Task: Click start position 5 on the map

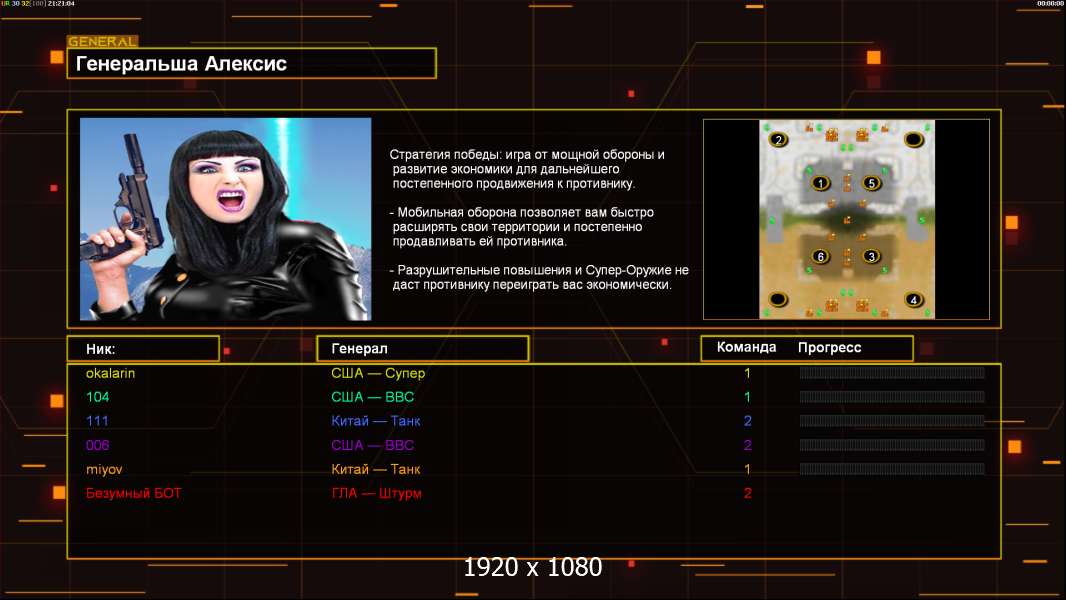Action: 871,183
